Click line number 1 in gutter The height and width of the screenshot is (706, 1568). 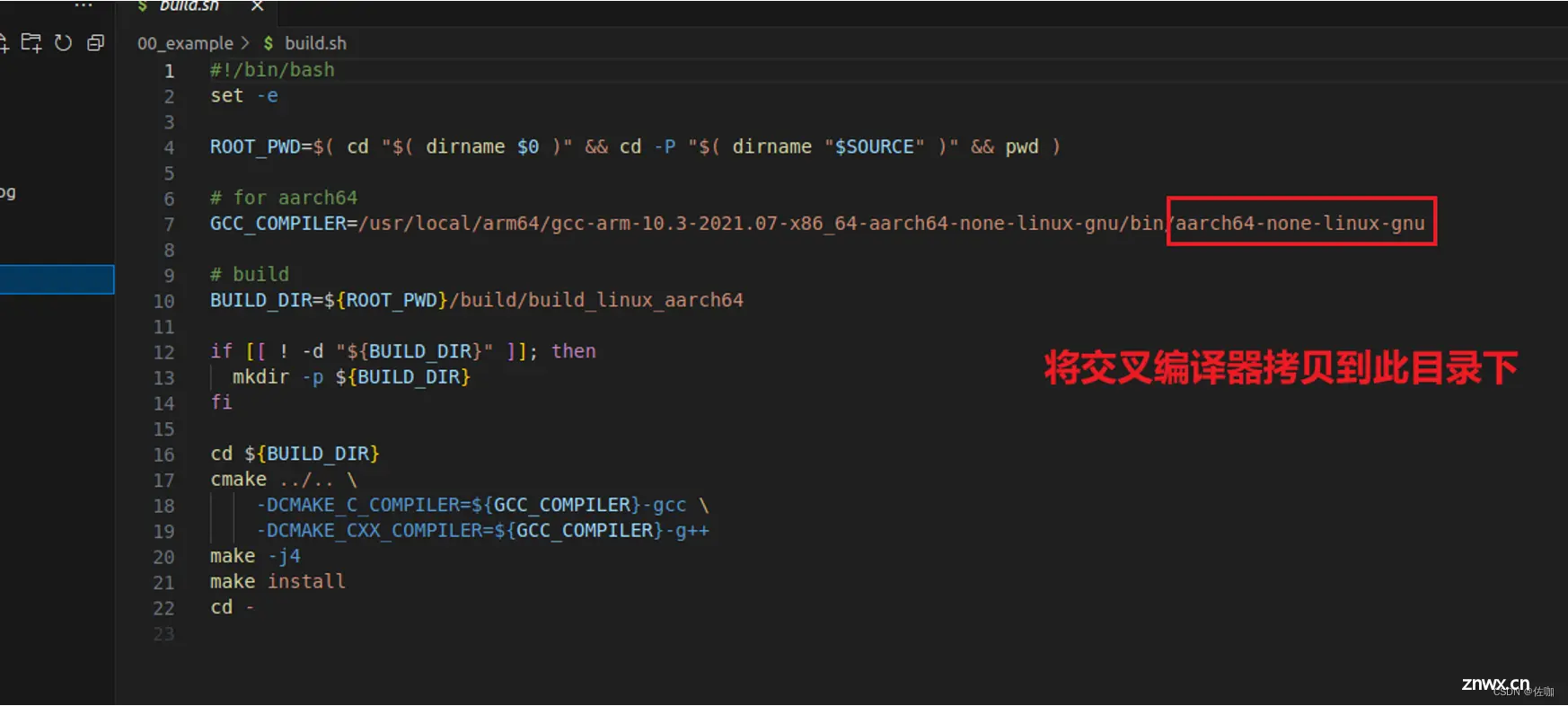pyautogui.click(x=169, y=71)
